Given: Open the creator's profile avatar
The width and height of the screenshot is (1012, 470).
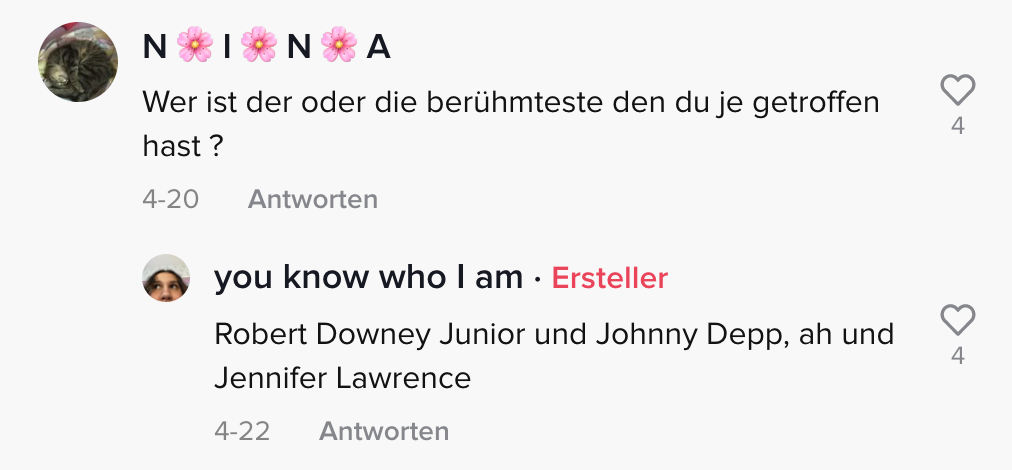Looking at the screenshot, I should (166, 278).
